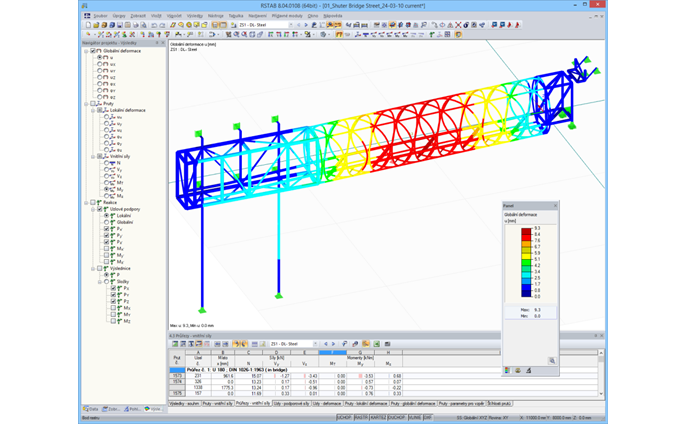The image size is (686, 424).
Task: Collapse the Reakce tree node
Action: click(x=86, y=203)
